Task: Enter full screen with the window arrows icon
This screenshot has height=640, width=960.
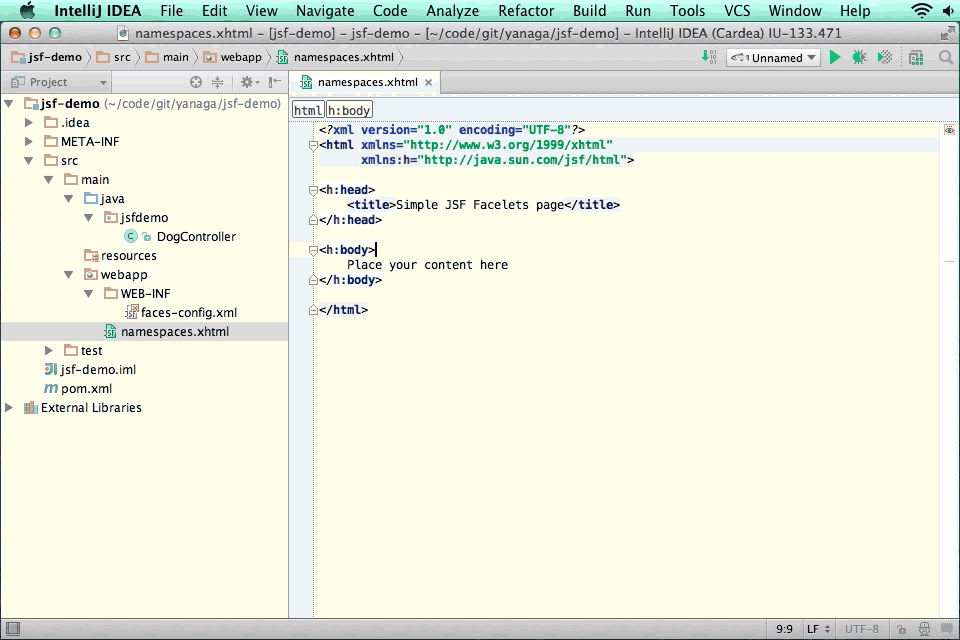Action: [948, 33]
